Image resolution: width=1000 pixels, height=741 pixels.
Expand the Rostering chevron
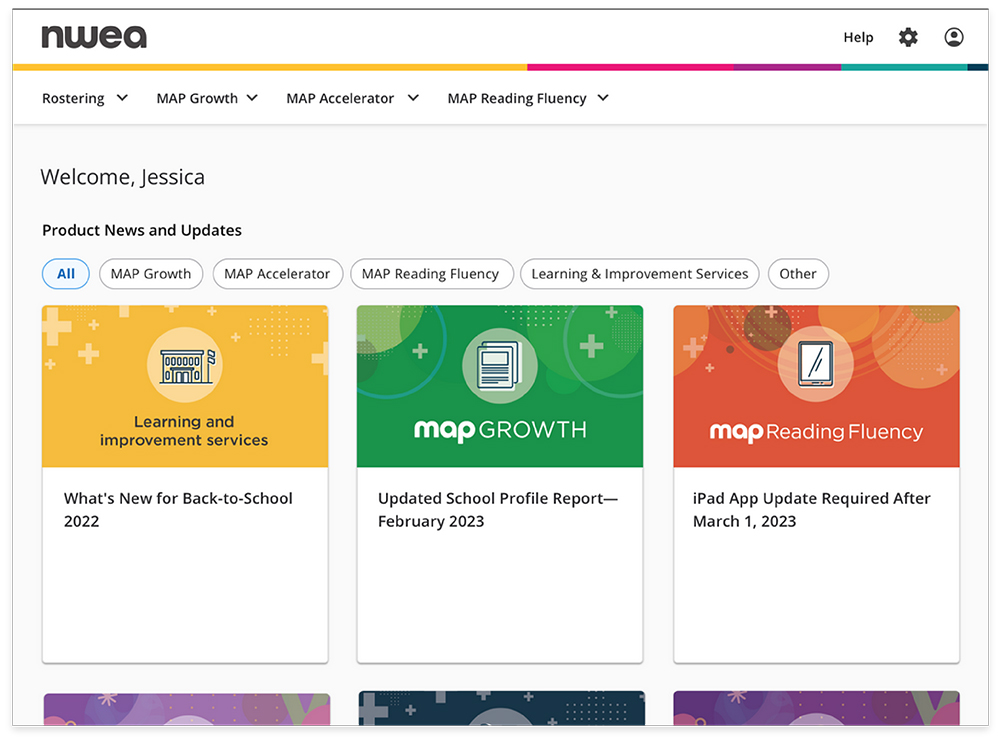(x=122, y=98)
